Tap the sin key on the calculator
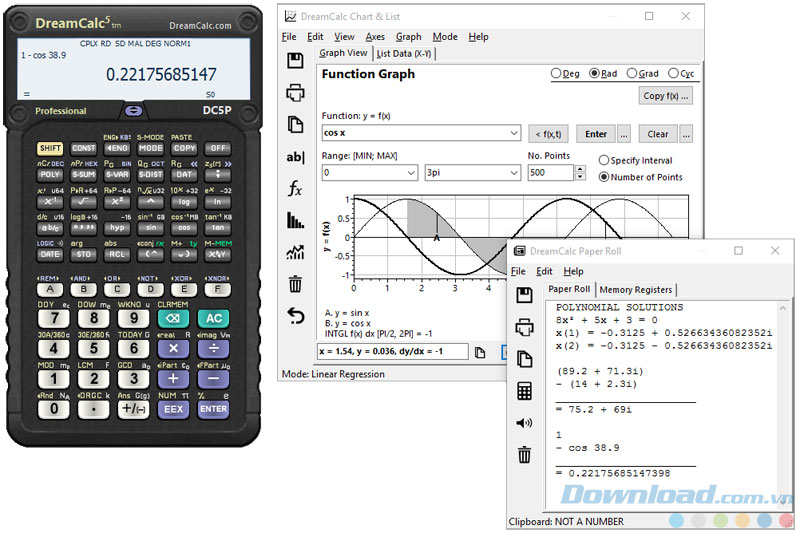 [151, 228]
